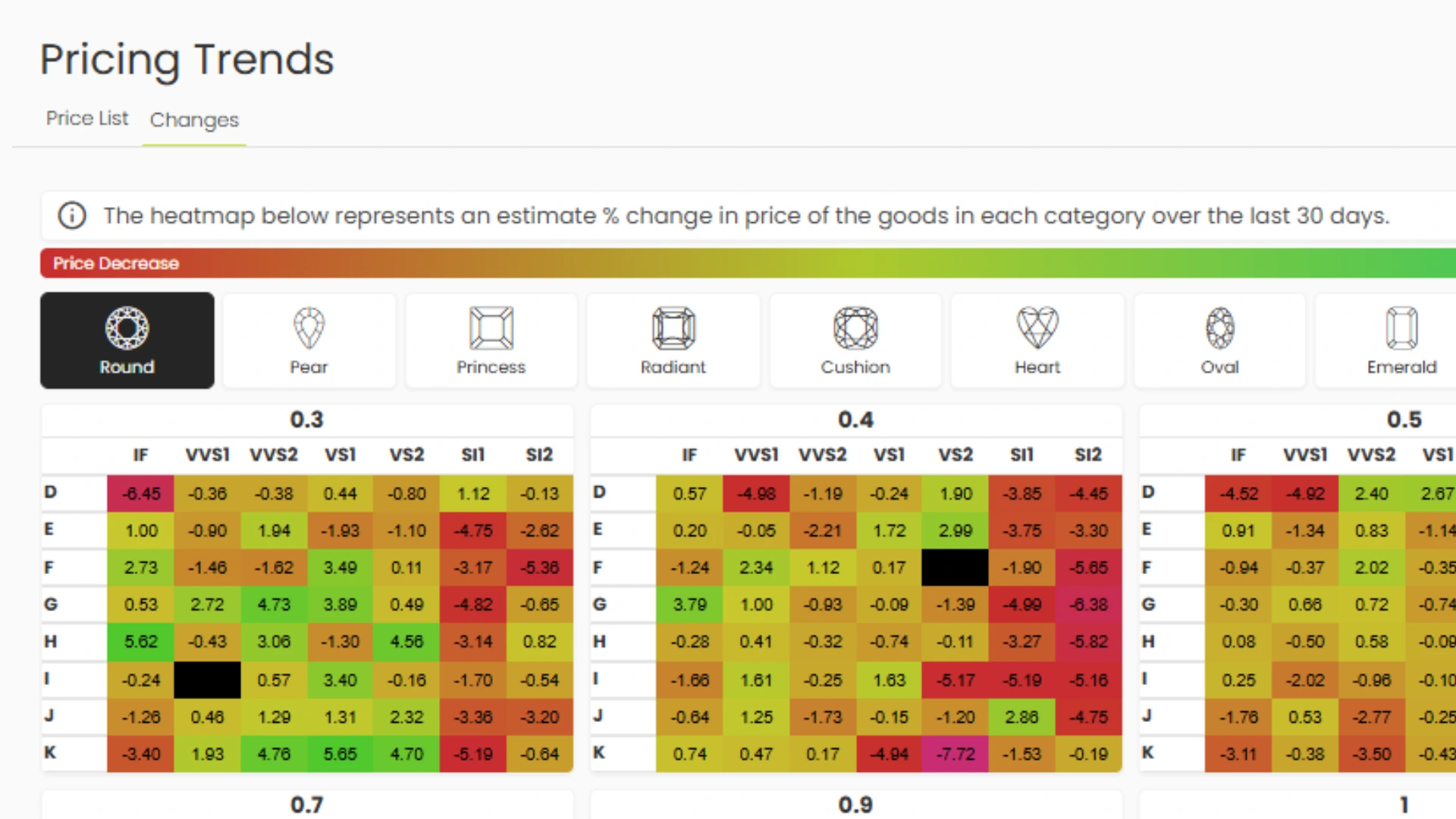Select the Round diamond shape icon
Viewport: 1456px width, 819px height.
127,328
